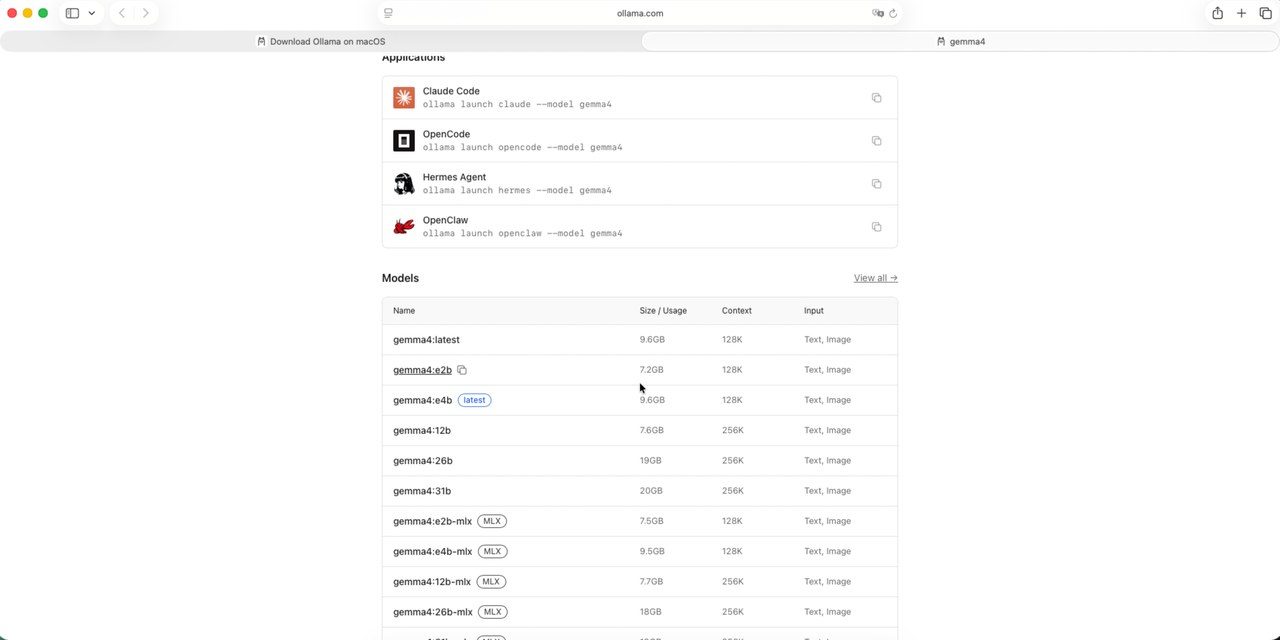Open the gemma4:26b model
Viewport: 1280px width, 640px height.
pyautogui.click(x=423, y=461)
